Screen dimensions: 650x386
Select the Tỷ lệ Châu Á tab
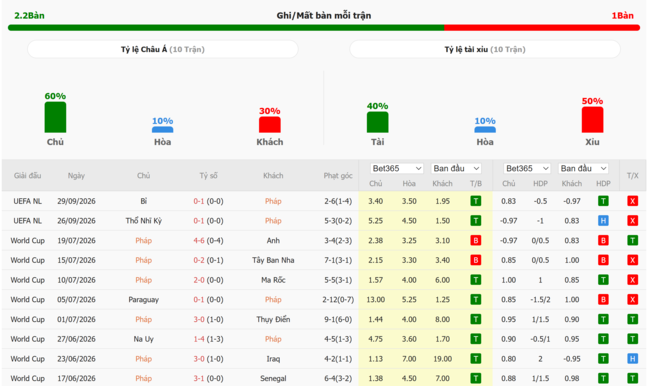pos(162,49)
